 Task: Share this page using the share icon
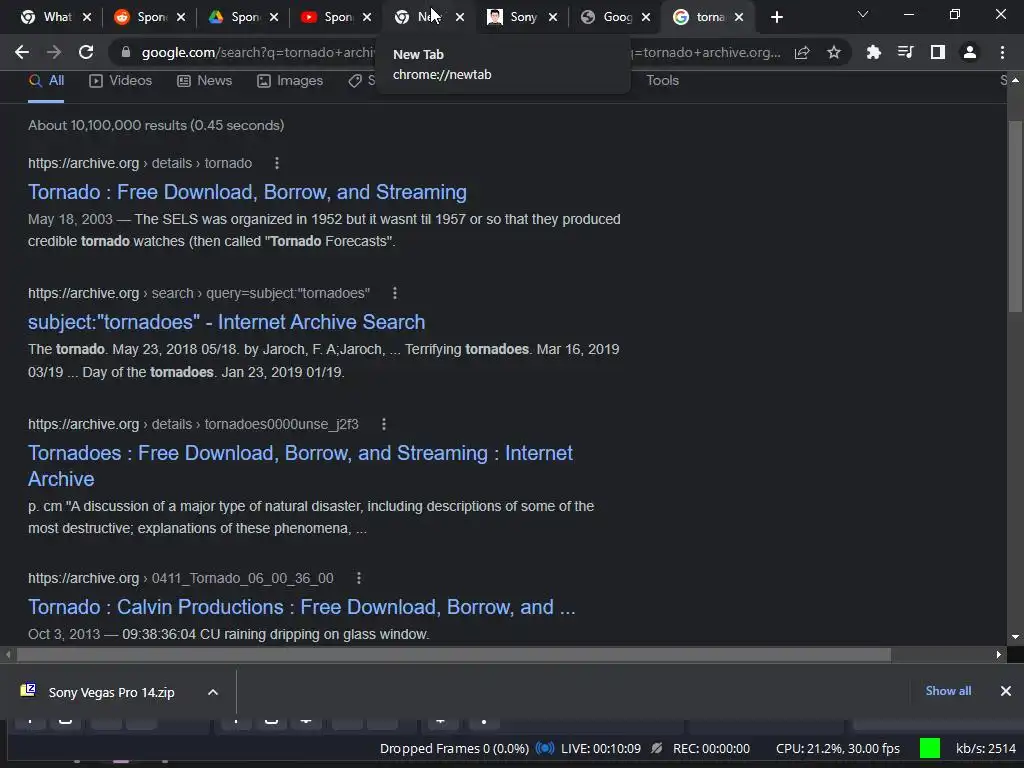(802, 52)
